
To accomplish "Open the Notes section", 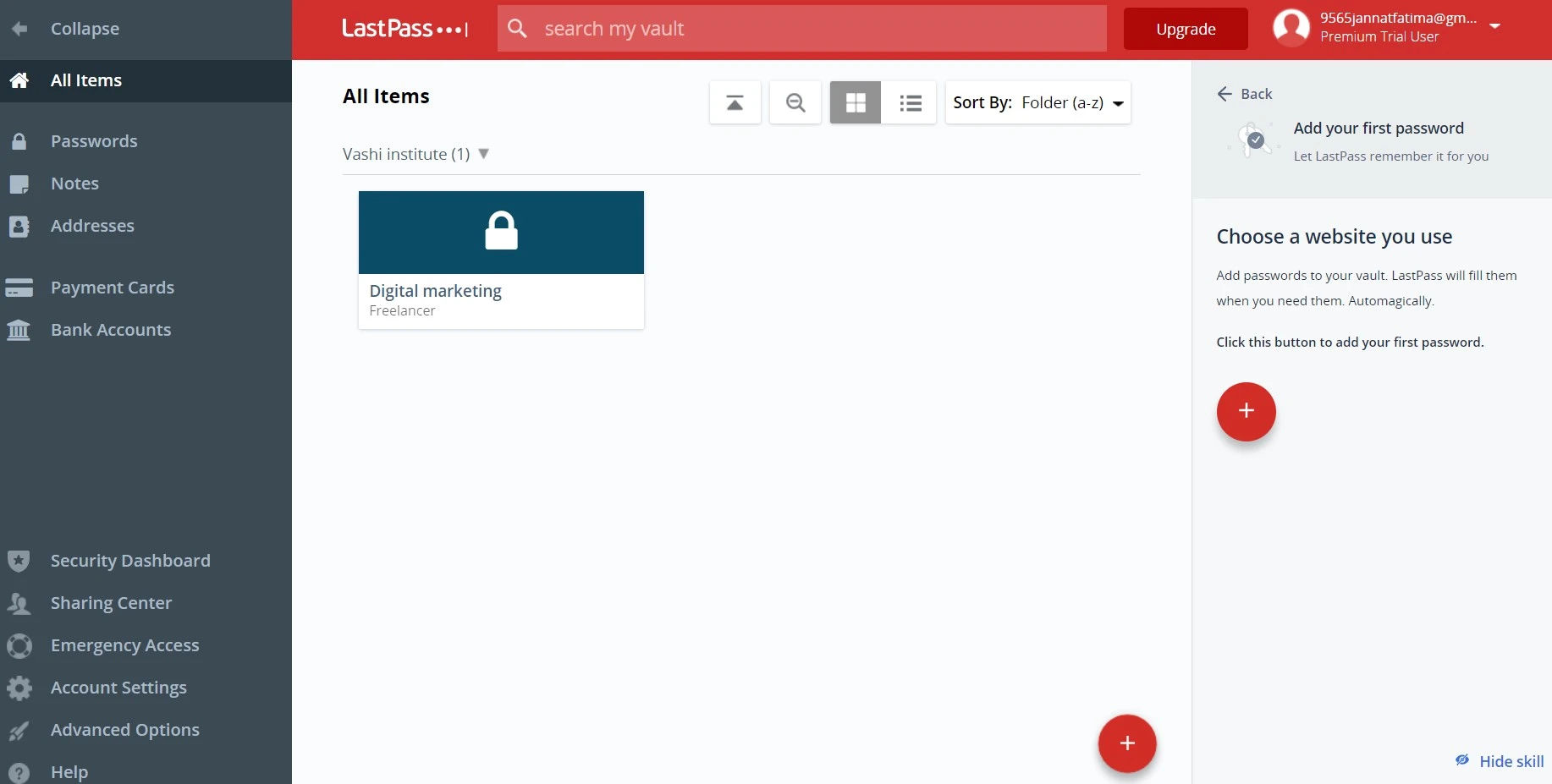I will pos(74,184).
